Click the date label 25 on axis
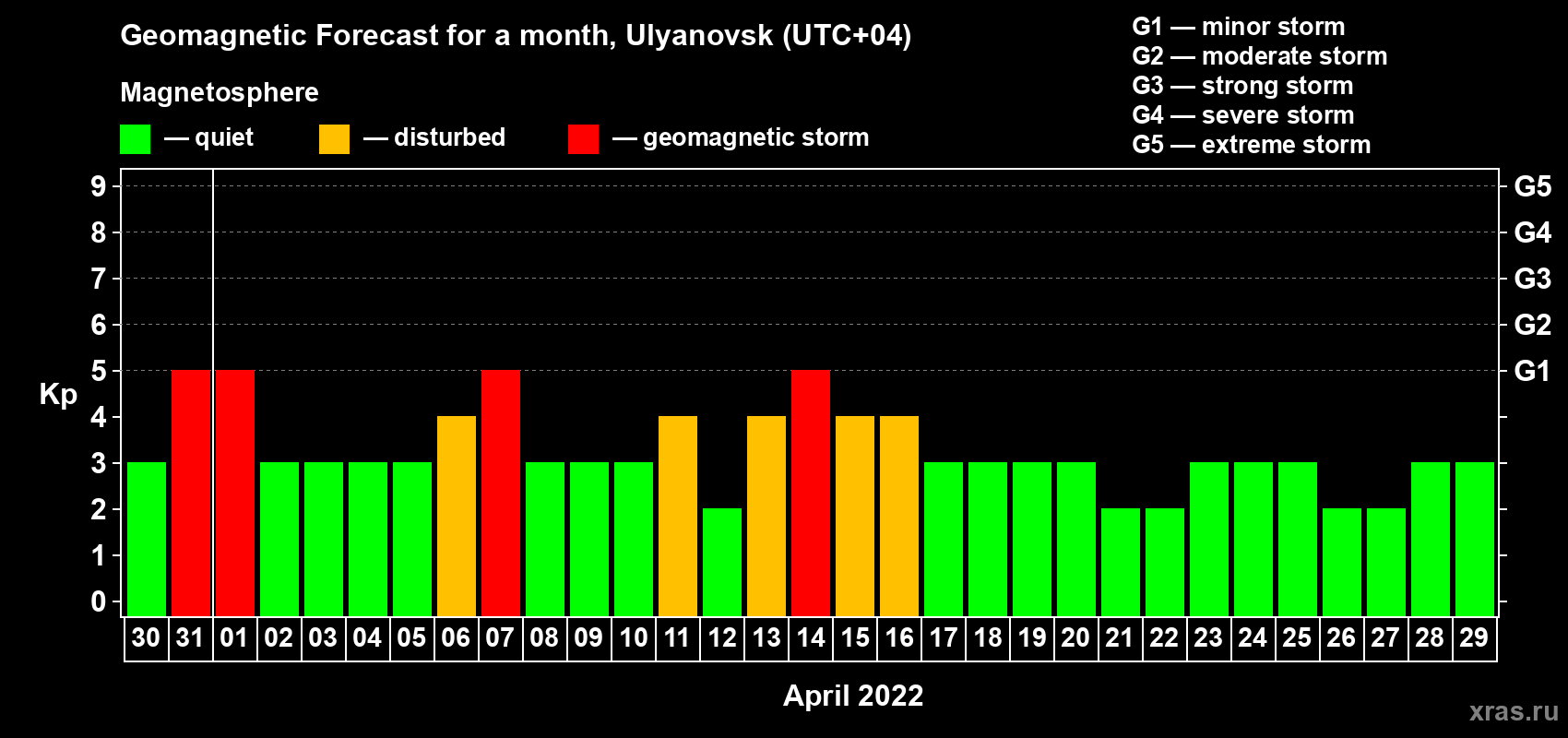Viewport: 1568px width, 738px height. click(x=1297, y=638)
